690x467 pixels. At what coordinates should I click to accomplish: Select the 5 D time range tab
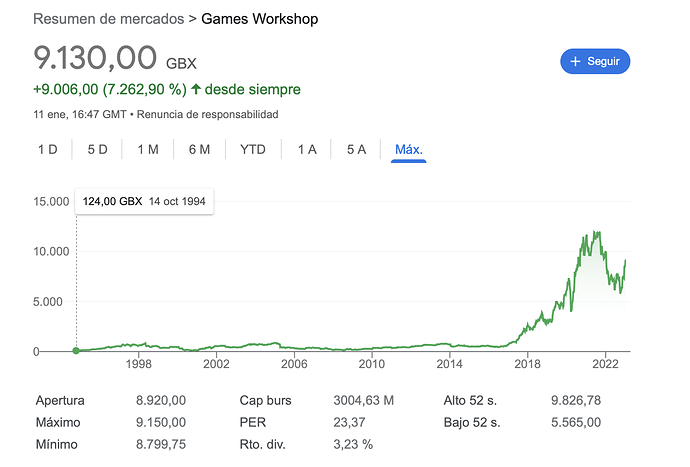[x=97, y=150]
